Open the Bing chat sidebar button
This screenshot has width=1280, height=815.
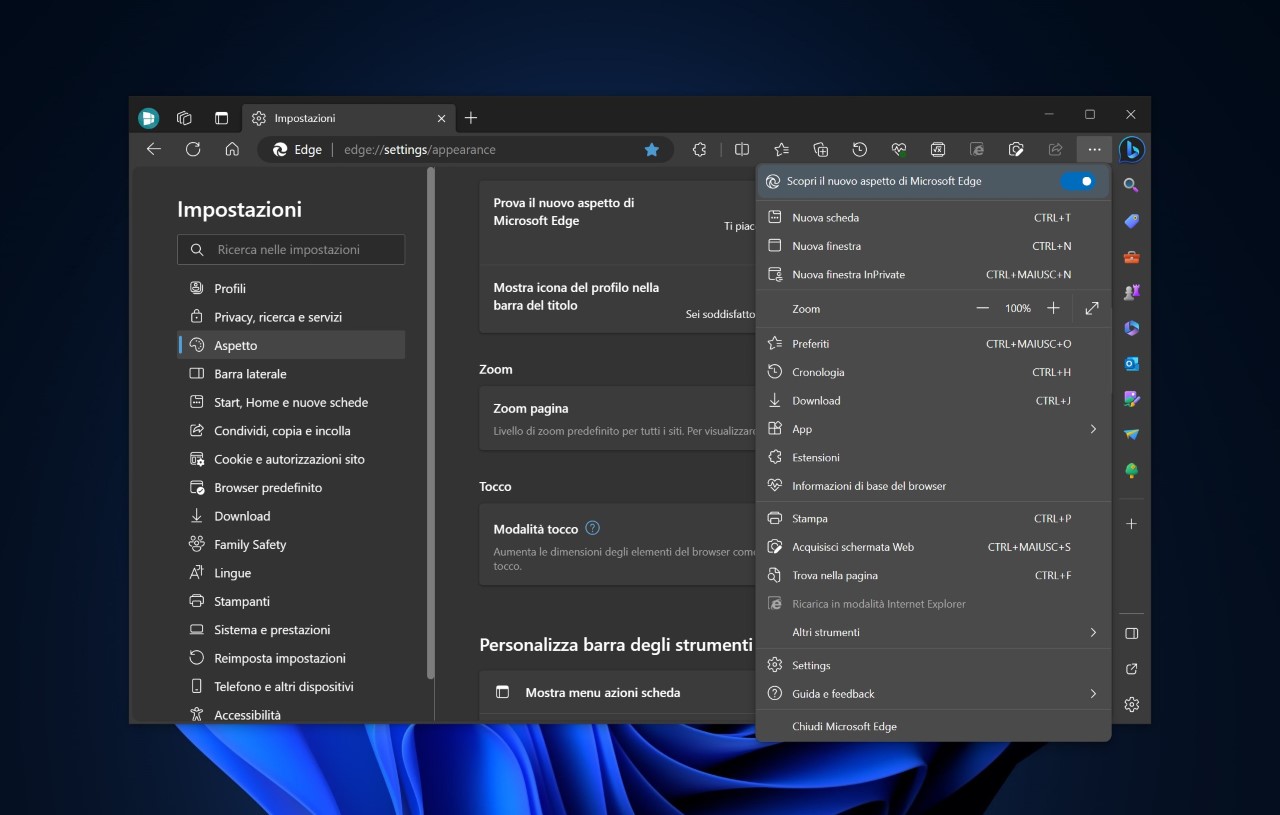click(x=1132, y=149)
